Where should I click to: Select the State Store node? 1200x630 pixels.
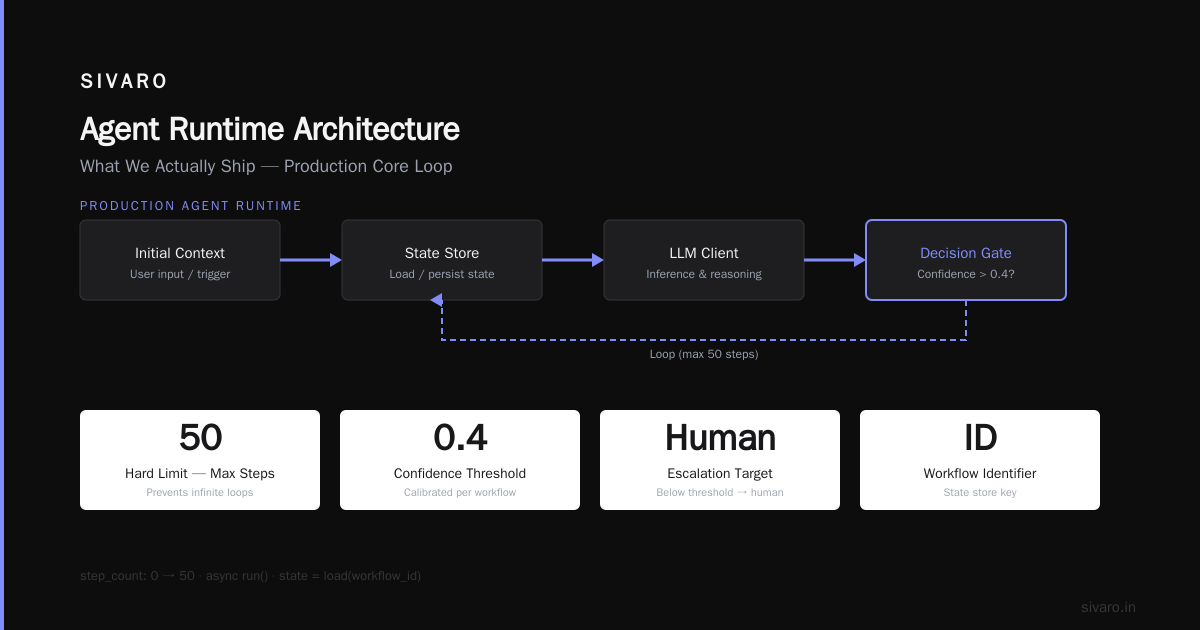click(x=442, y=260)
